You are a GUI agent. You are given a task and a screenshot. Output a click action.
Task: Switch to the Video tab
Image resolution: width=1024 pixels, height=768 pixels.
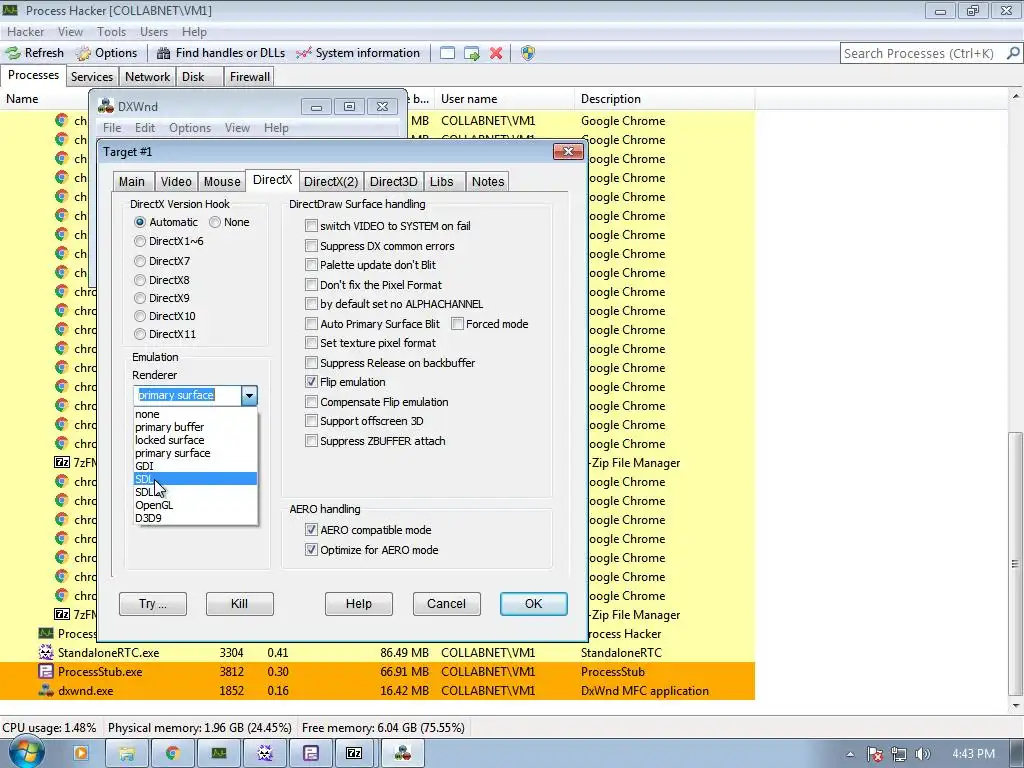[176, 182]
